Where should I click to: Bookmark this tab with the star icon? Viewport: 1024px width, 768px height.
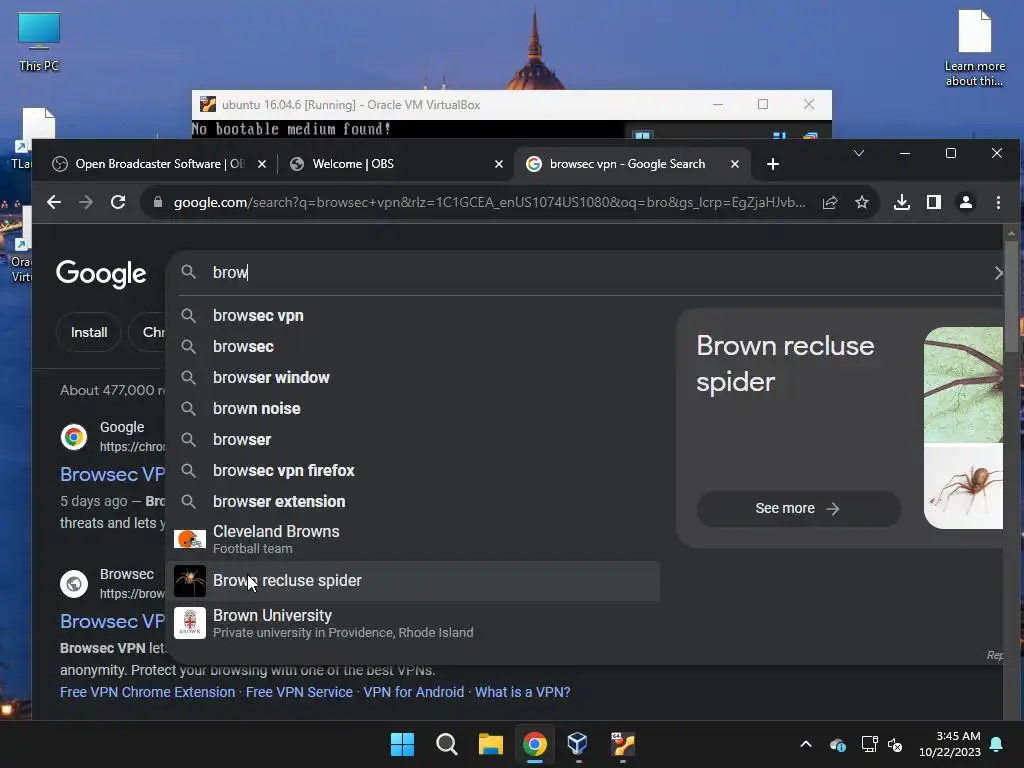coord(862,202)
